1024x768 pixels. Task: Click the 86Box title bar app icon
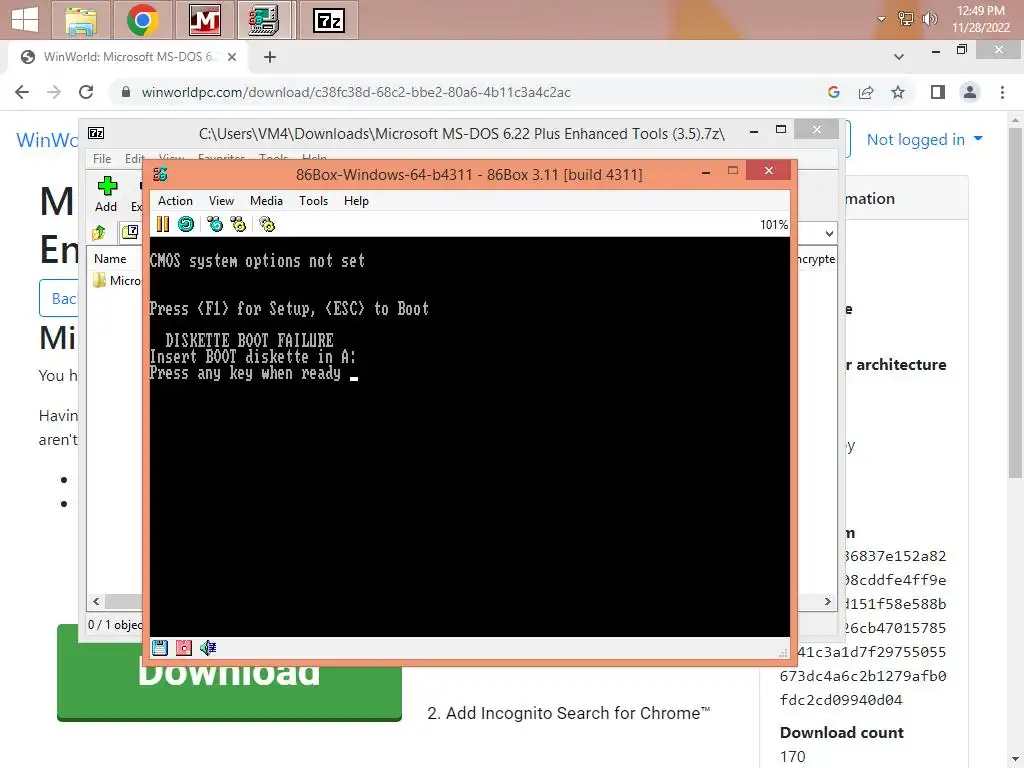pos(160,174)
